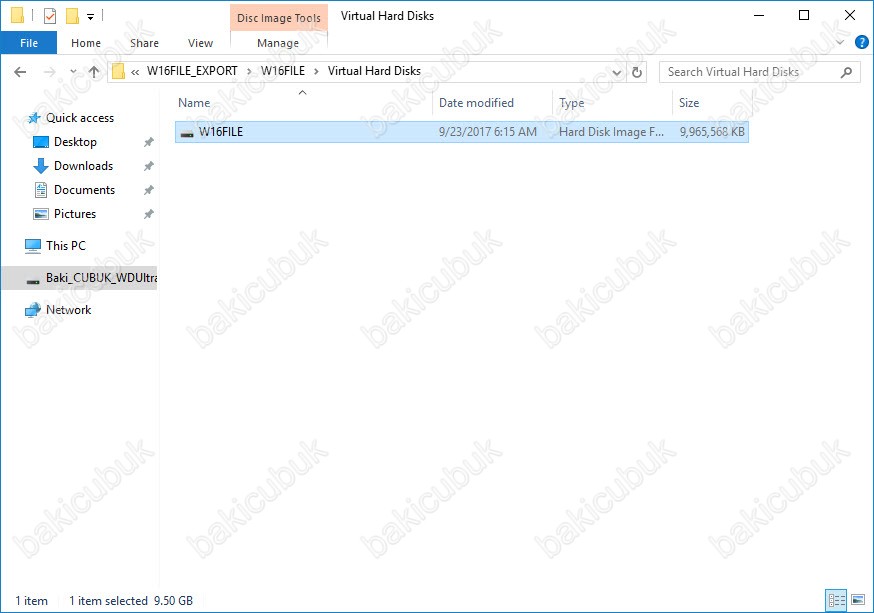Click the Hard Disk Image F... type cell
This screenshot has height=613, width=874.
tap(611, 132)
